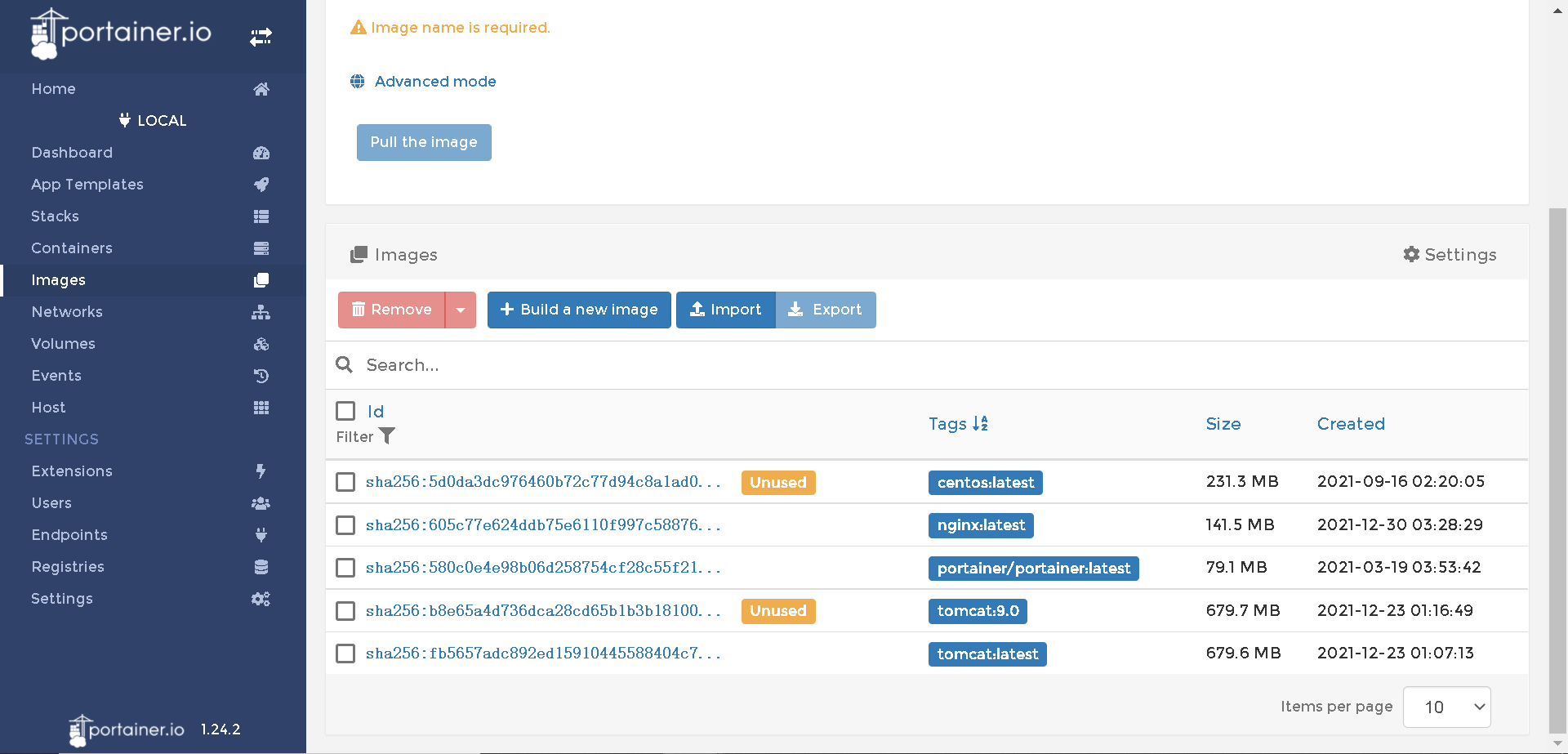Click the Dashboard gauge icon
The height and width of the screenshot is (754, 1568).
coord(261,153)
